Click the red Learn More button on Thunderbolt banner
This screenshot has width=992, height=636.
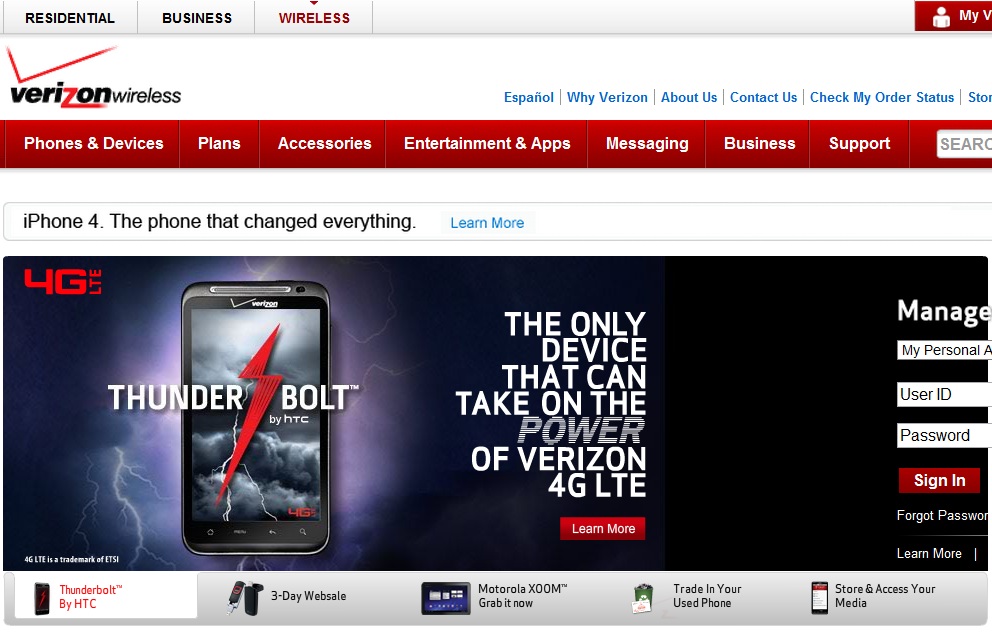603,529
